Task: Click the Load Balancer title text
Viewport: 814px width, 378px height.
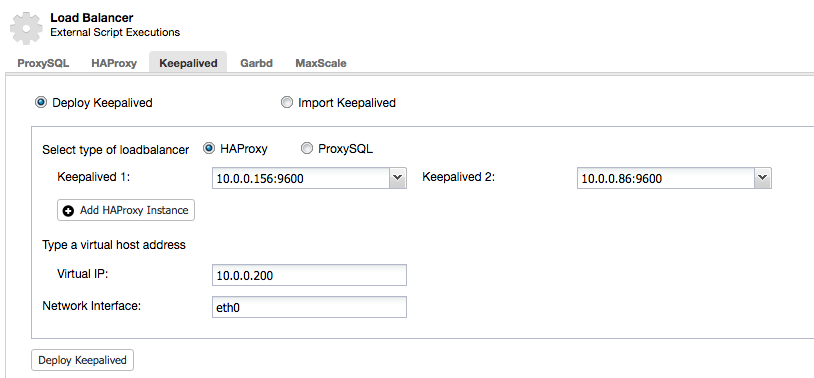Action: click(x=92, y=18)
